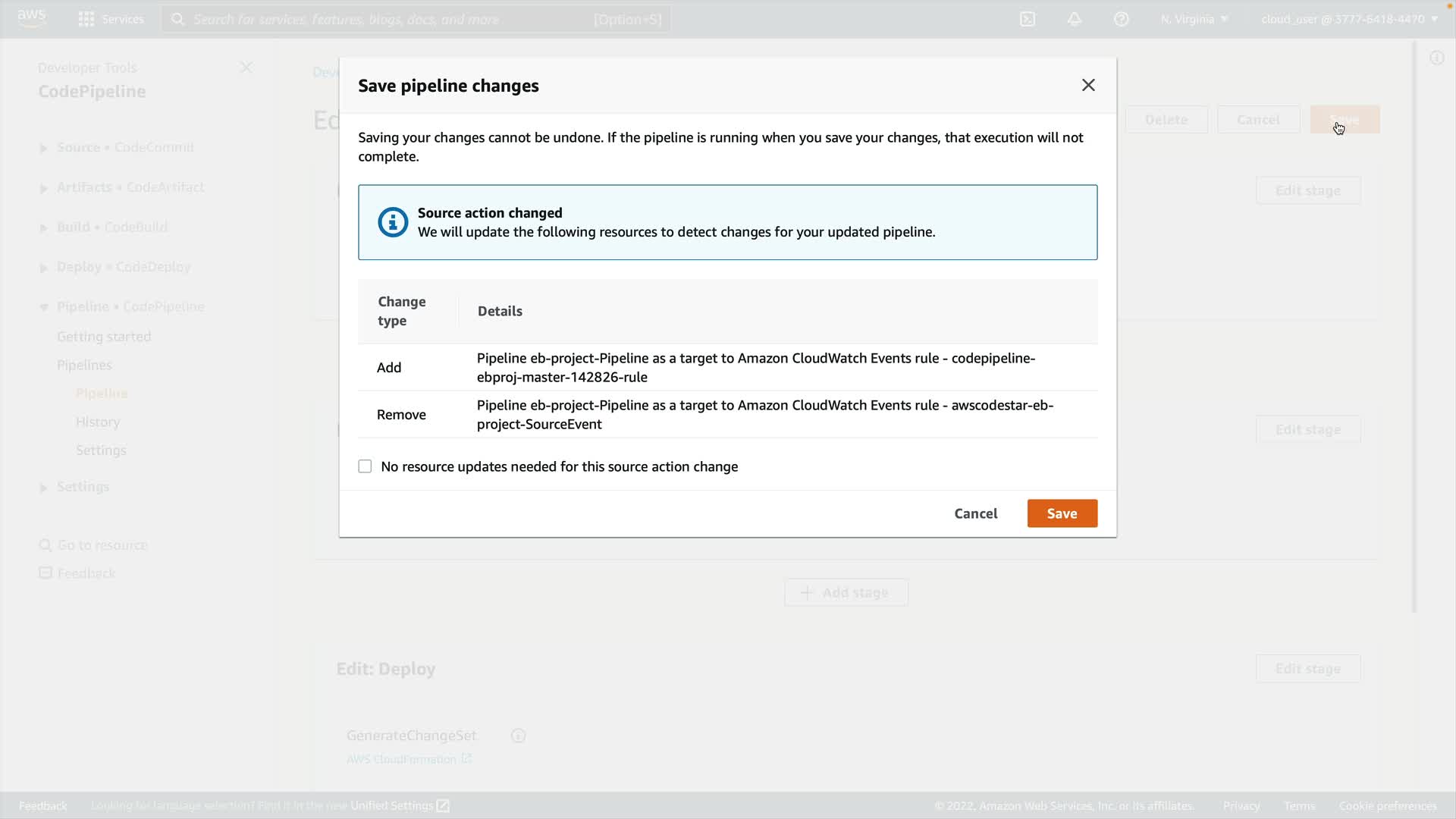Screen dimensions: 1456x819
Task: Open the Services grid menu icon
Action: click(86, 19)
